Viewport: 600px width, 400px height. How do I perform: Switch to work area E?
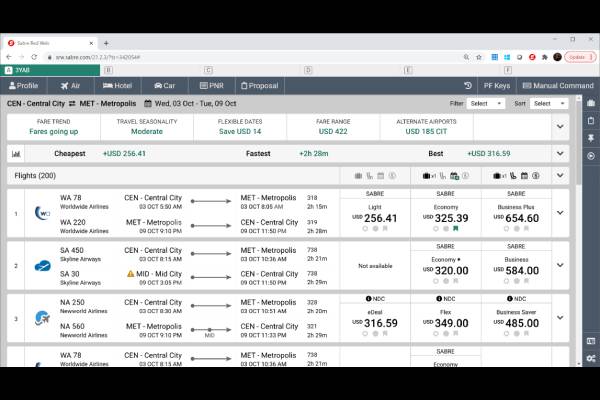(408, 70)
